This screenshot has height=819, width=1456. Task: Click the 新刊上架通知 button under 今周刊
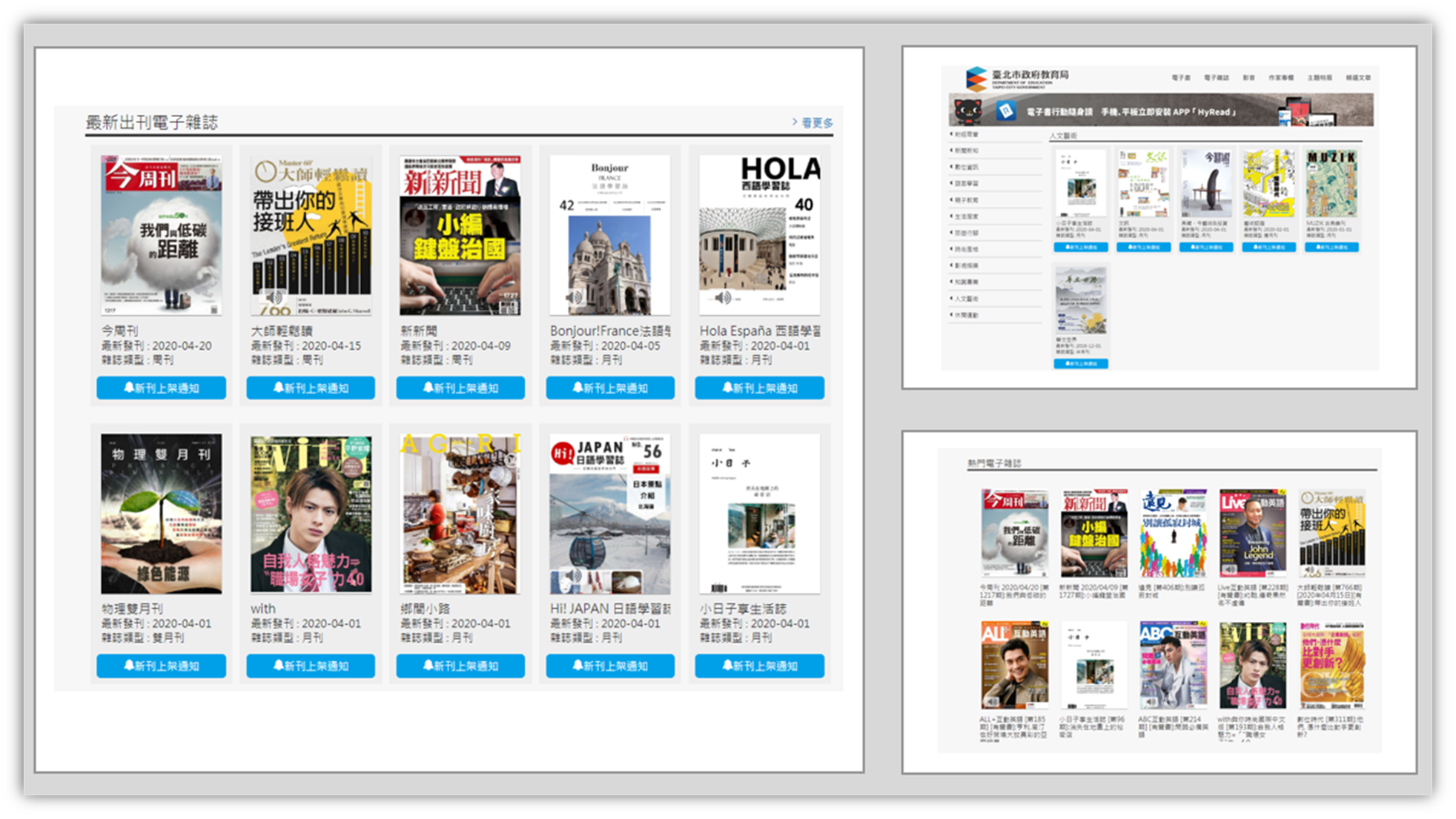(x=161, y=388)
